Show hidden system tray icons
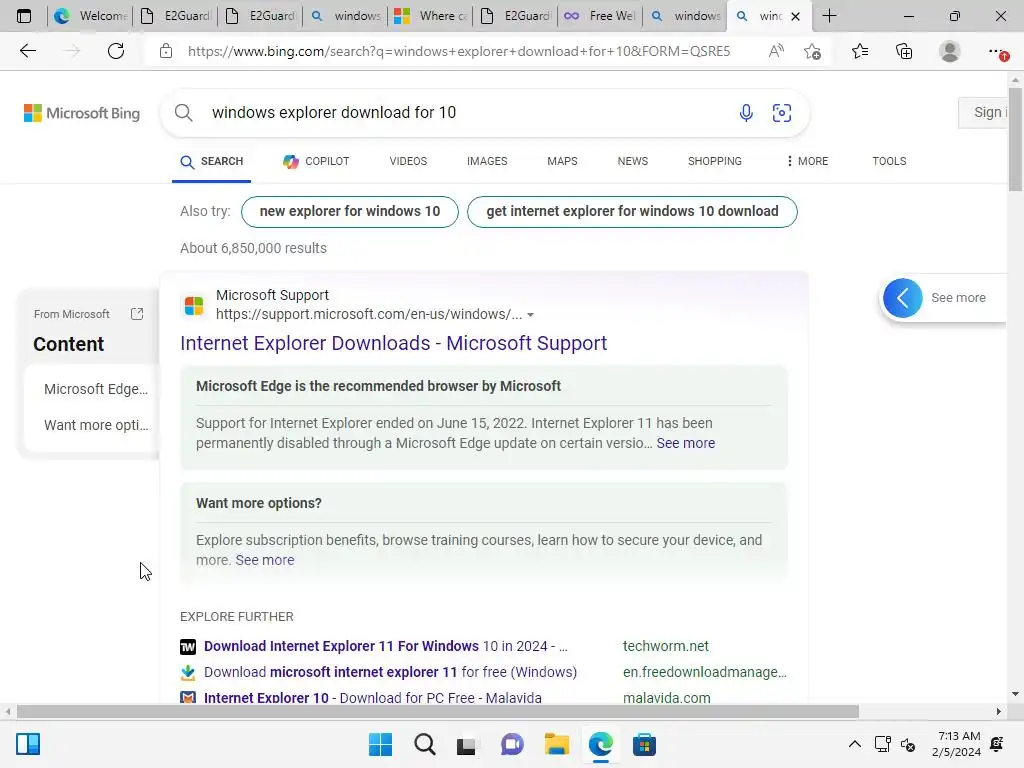Image resolution: width=1024 pixels, height=768 pixels. tap(854, 744)
